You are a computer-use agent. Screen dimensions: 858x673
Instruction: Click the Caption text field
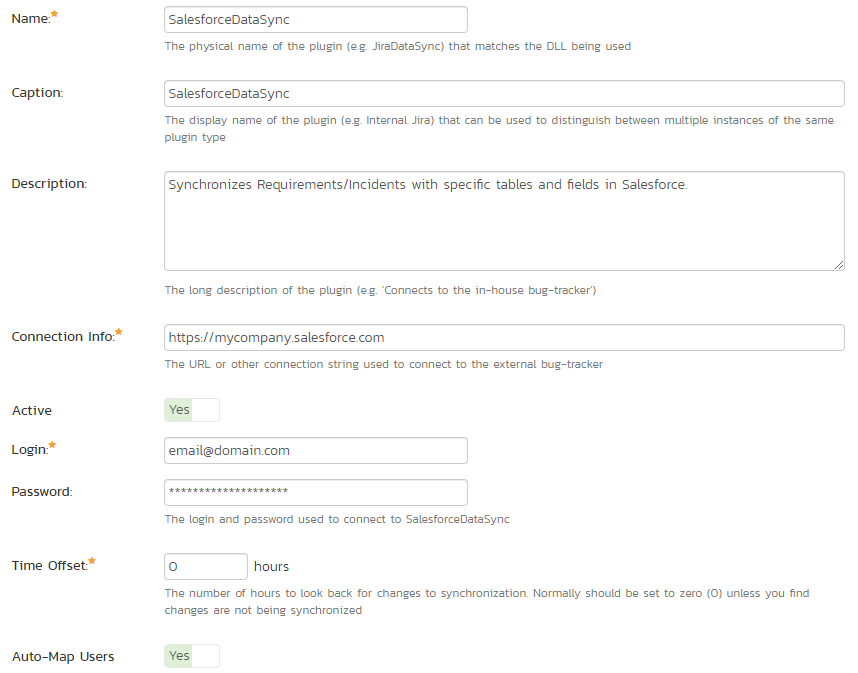click(x=504, y=93)
